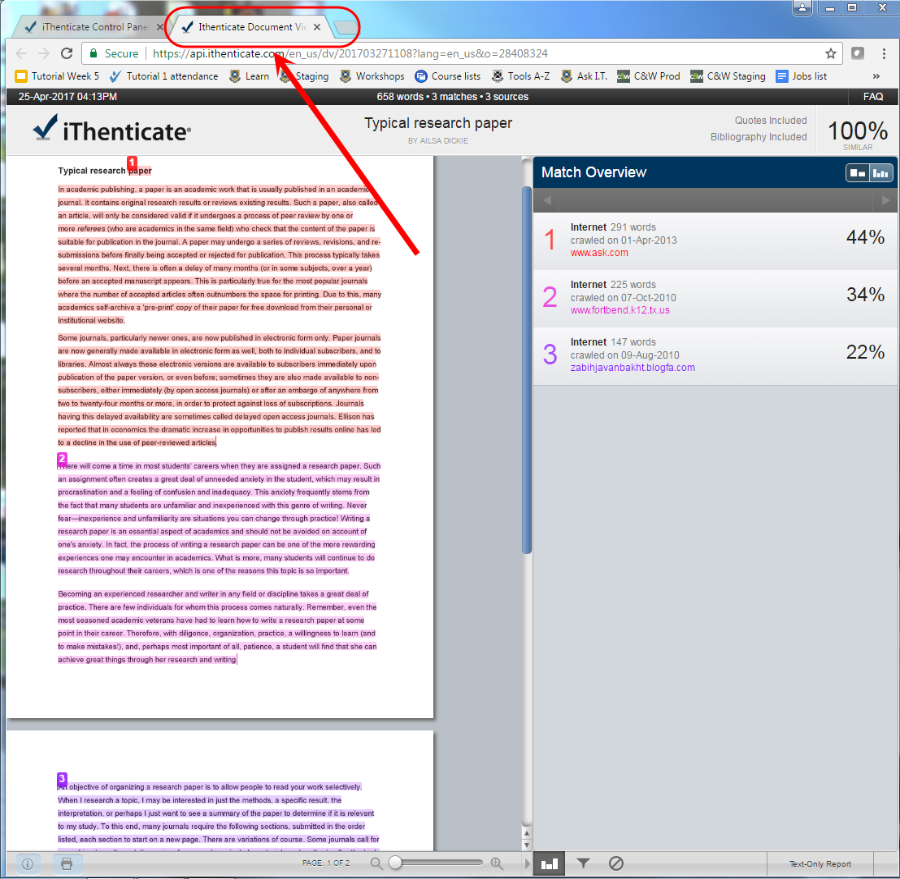The image size is (900, 879).
Task: Click the Chrome user profile icon
Action: [x=802, y=7]
